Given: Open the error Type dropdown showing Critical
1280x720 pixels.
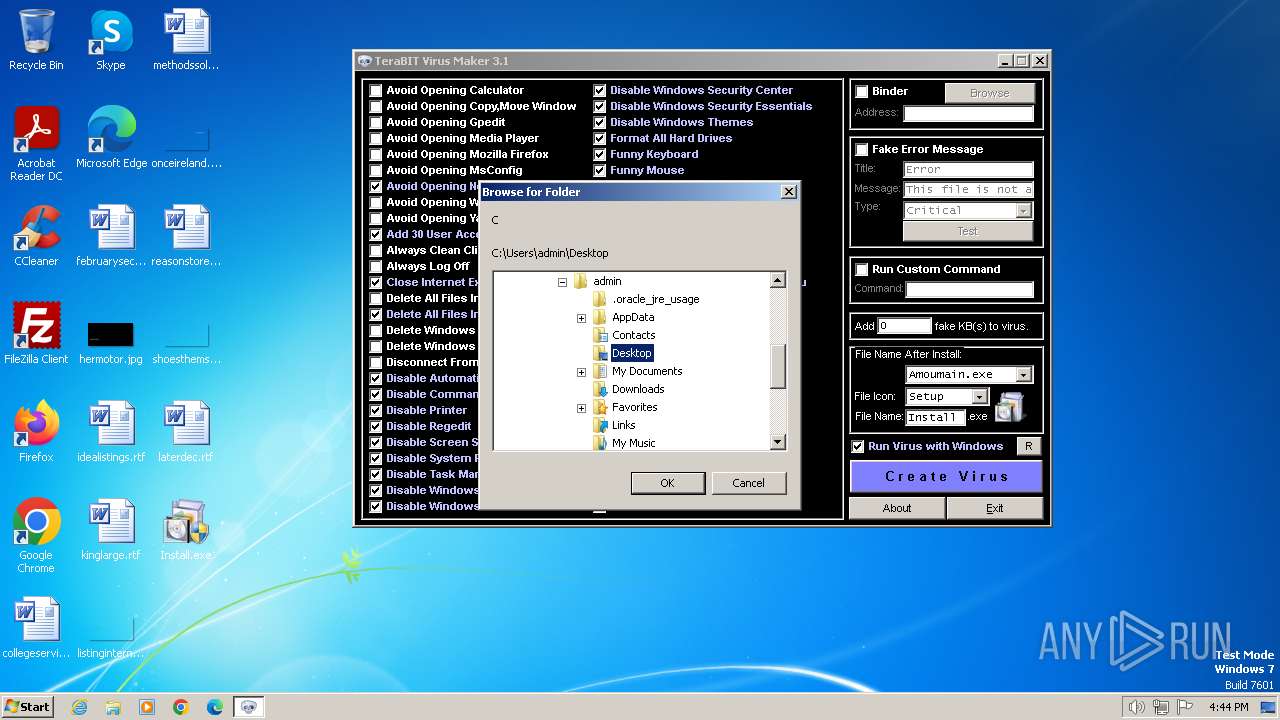Looking at the screenshot, I should click(x=1023, y=211).
